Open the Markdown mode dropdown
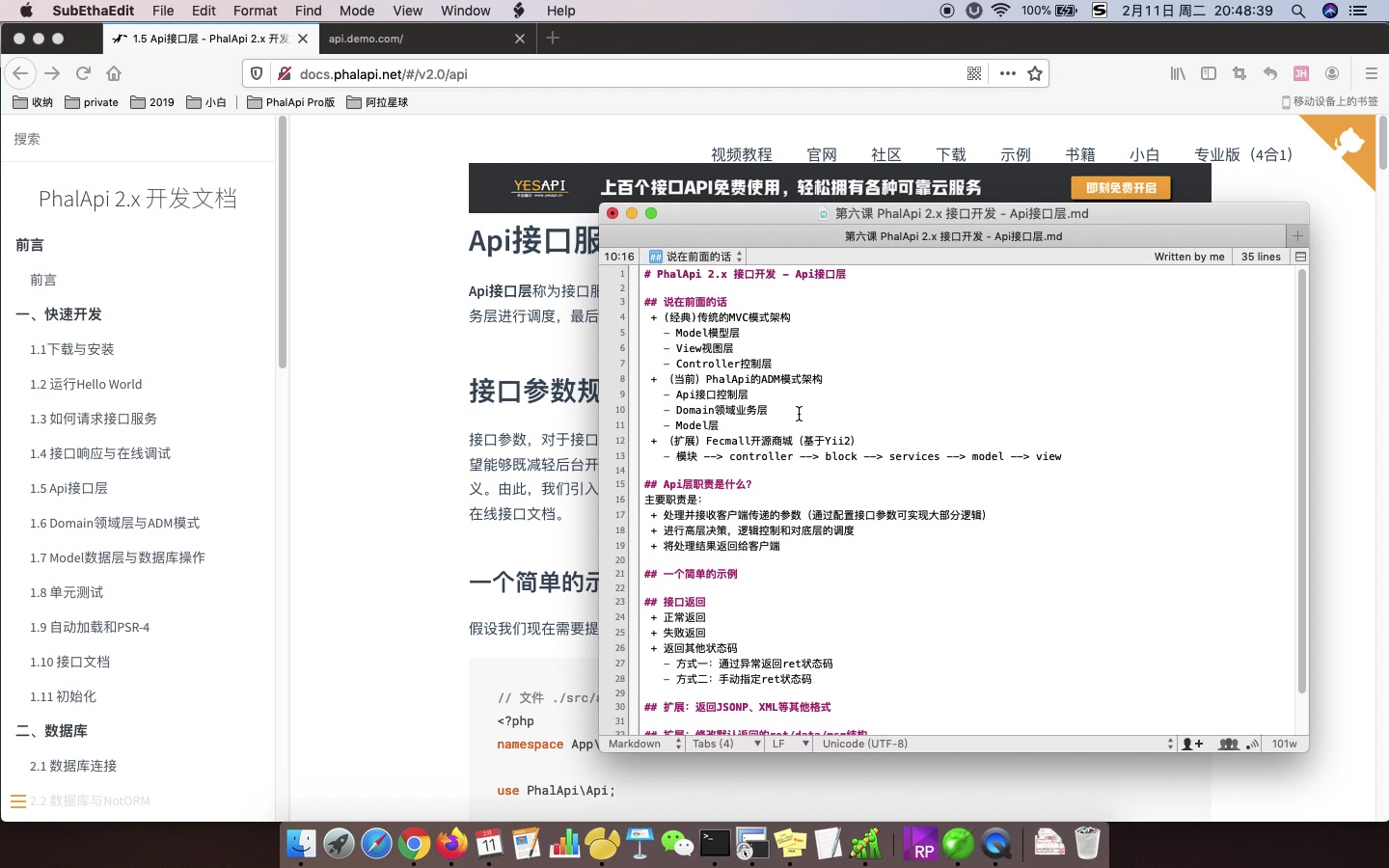This screenshot has height=868, width=1389. pos(644,744)
